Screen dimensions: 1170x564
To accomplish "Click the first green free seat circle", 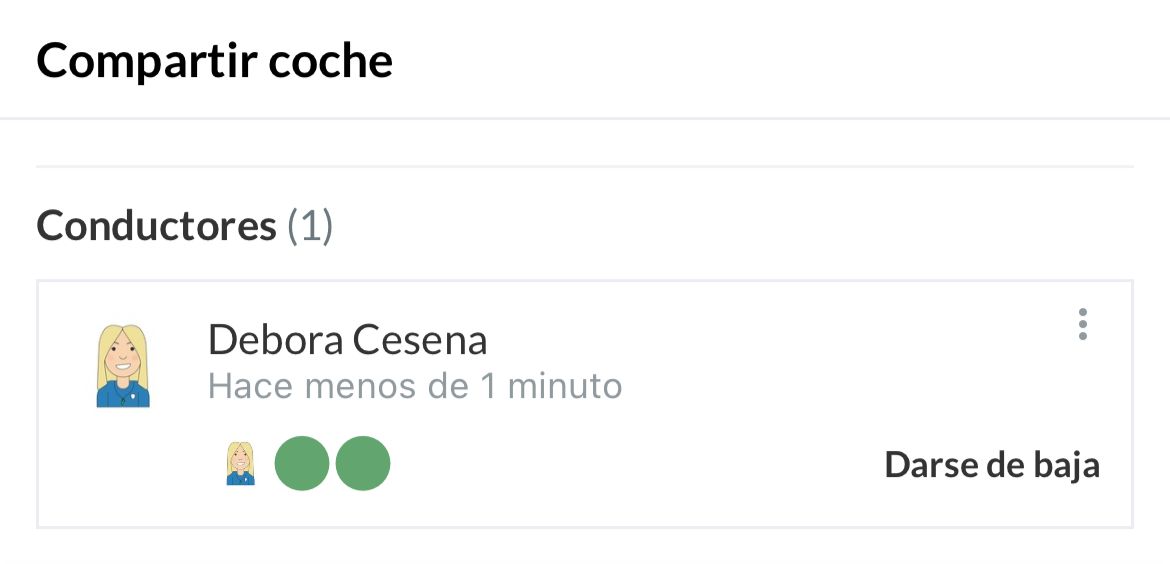I will [x=302, y=464].
